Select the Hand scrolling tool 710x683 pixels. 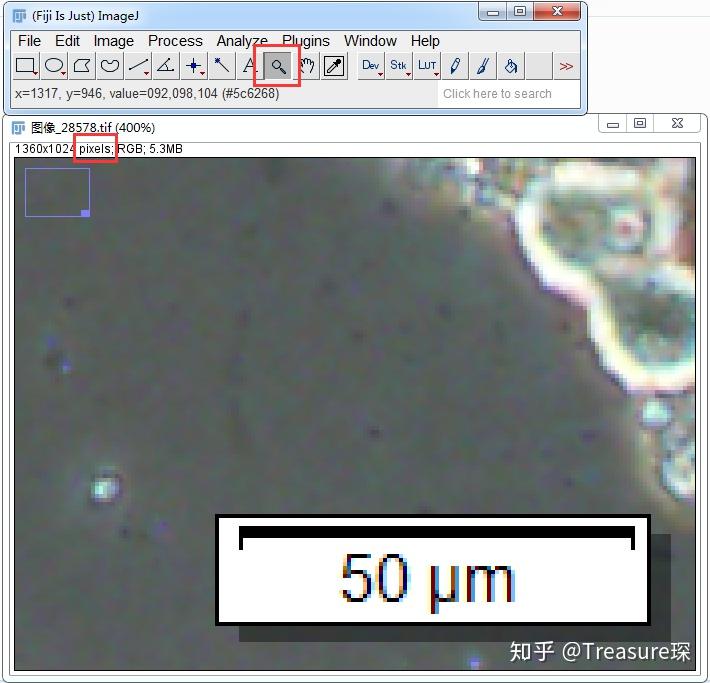[x=306, y=66]
